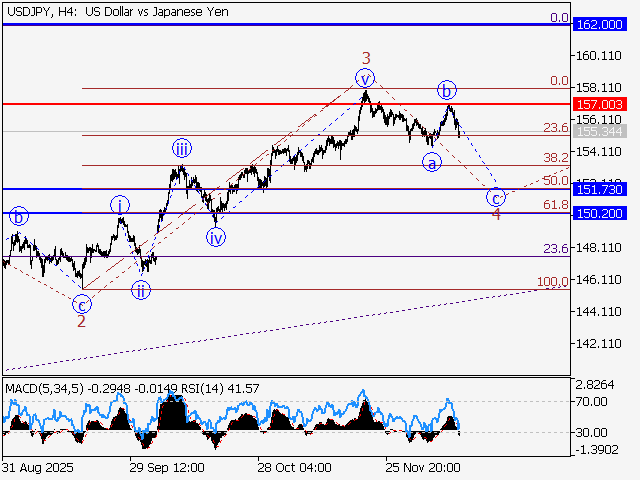The image size is (640, 480).
Task: Select the 151.730 red price level tag
Action: pyautogui.click(x=599, y=189)
